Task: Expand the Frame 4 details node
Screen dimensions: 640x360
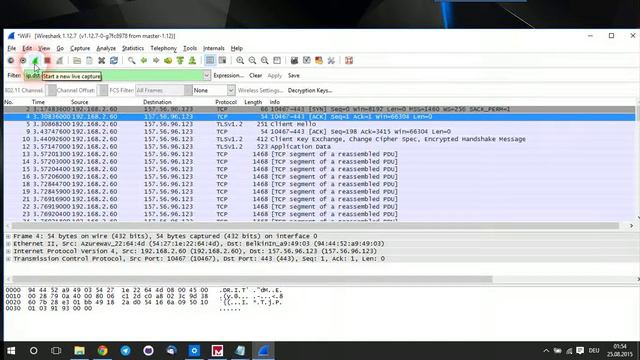Action: 8,236
